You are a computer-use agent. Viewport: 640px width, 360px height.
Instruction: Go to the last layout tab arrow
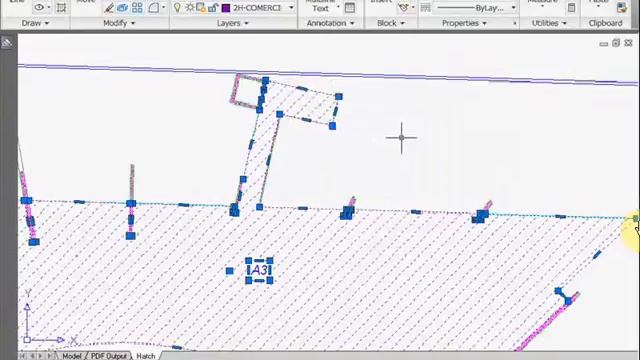50,356
